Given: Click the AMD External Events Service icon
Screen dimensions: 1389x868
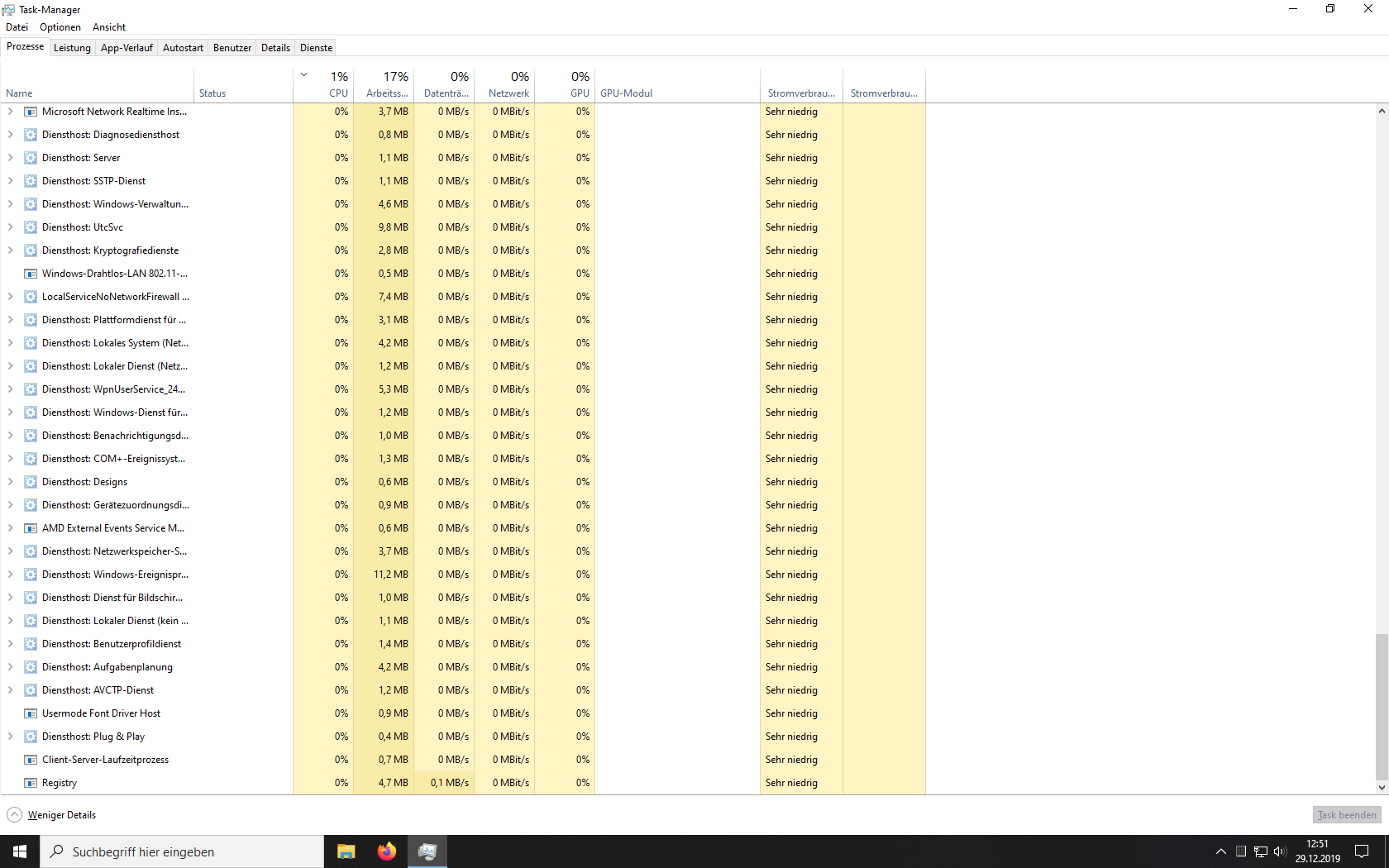Looking at the screenshot, I should click(x=31, y=528).
